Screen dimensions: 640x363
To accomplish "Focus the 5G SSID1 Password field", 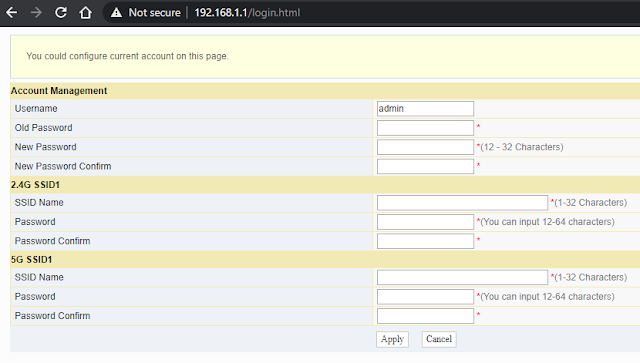I will (x=425, y=296).
